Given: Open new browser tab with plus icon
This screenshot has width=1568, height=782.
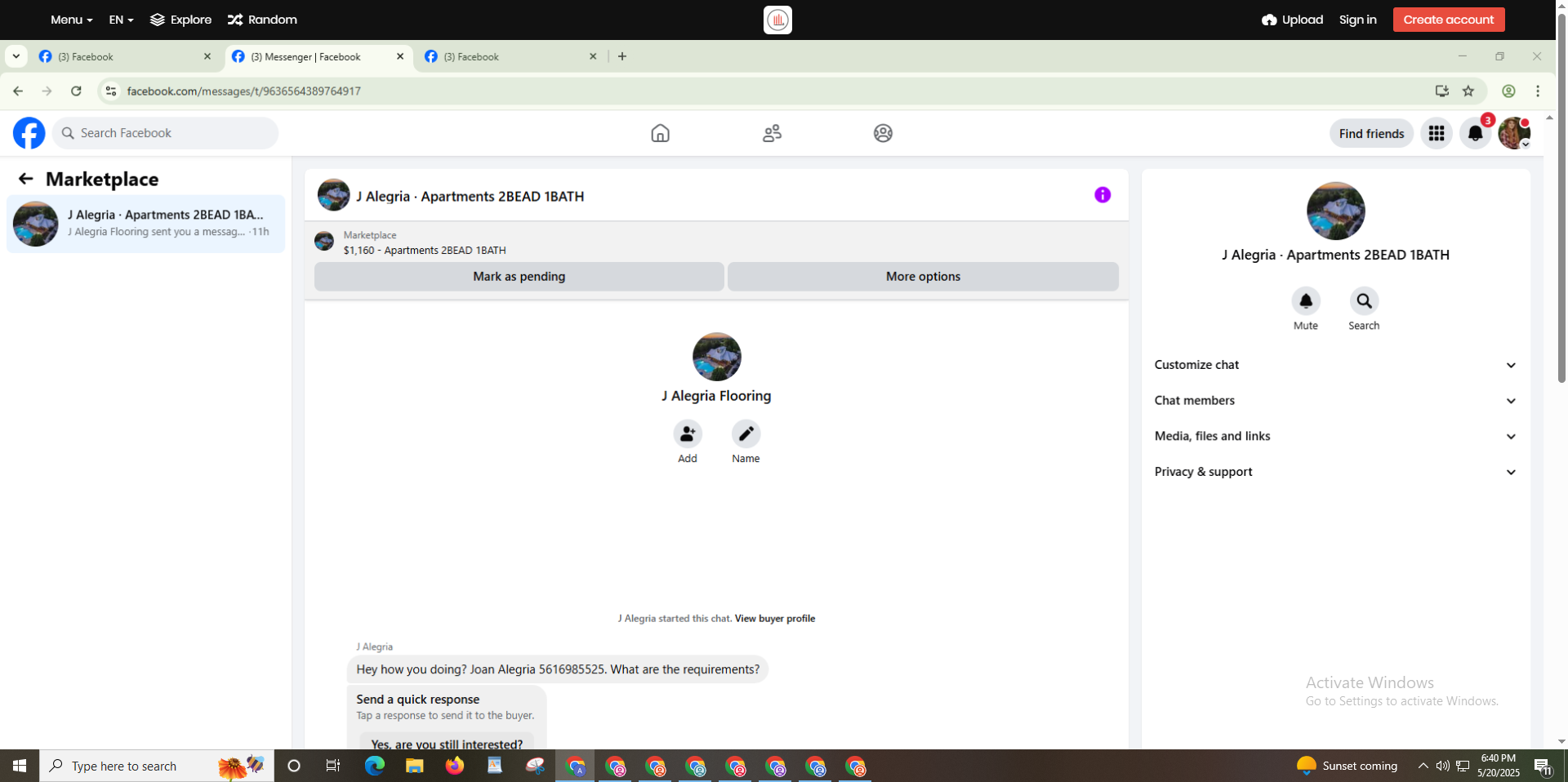Looking at the screenshot, I should coord(622,56).
